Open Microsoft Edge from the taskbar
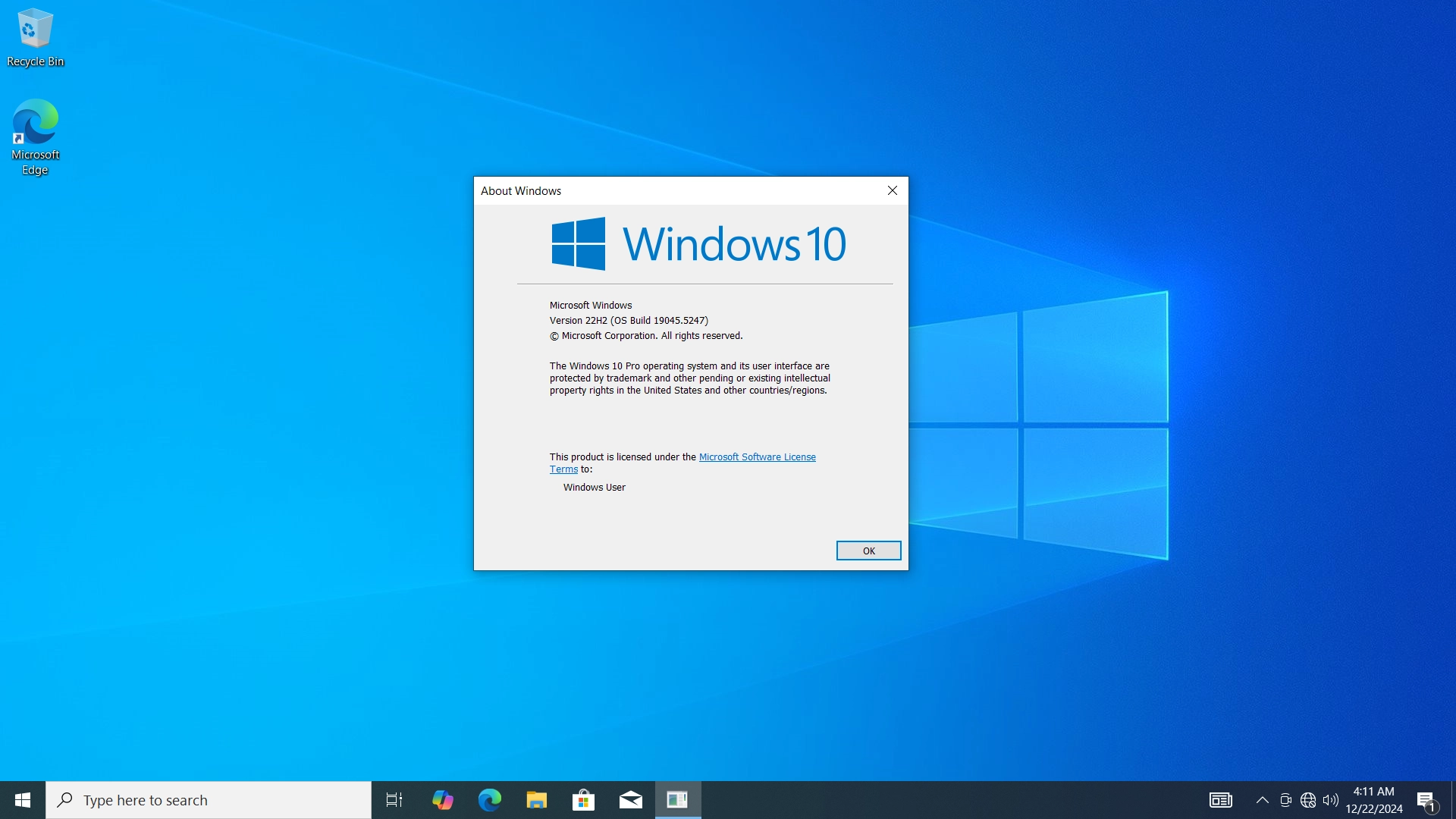Screen dimensions: 1456x819 (x=490, y=800)
